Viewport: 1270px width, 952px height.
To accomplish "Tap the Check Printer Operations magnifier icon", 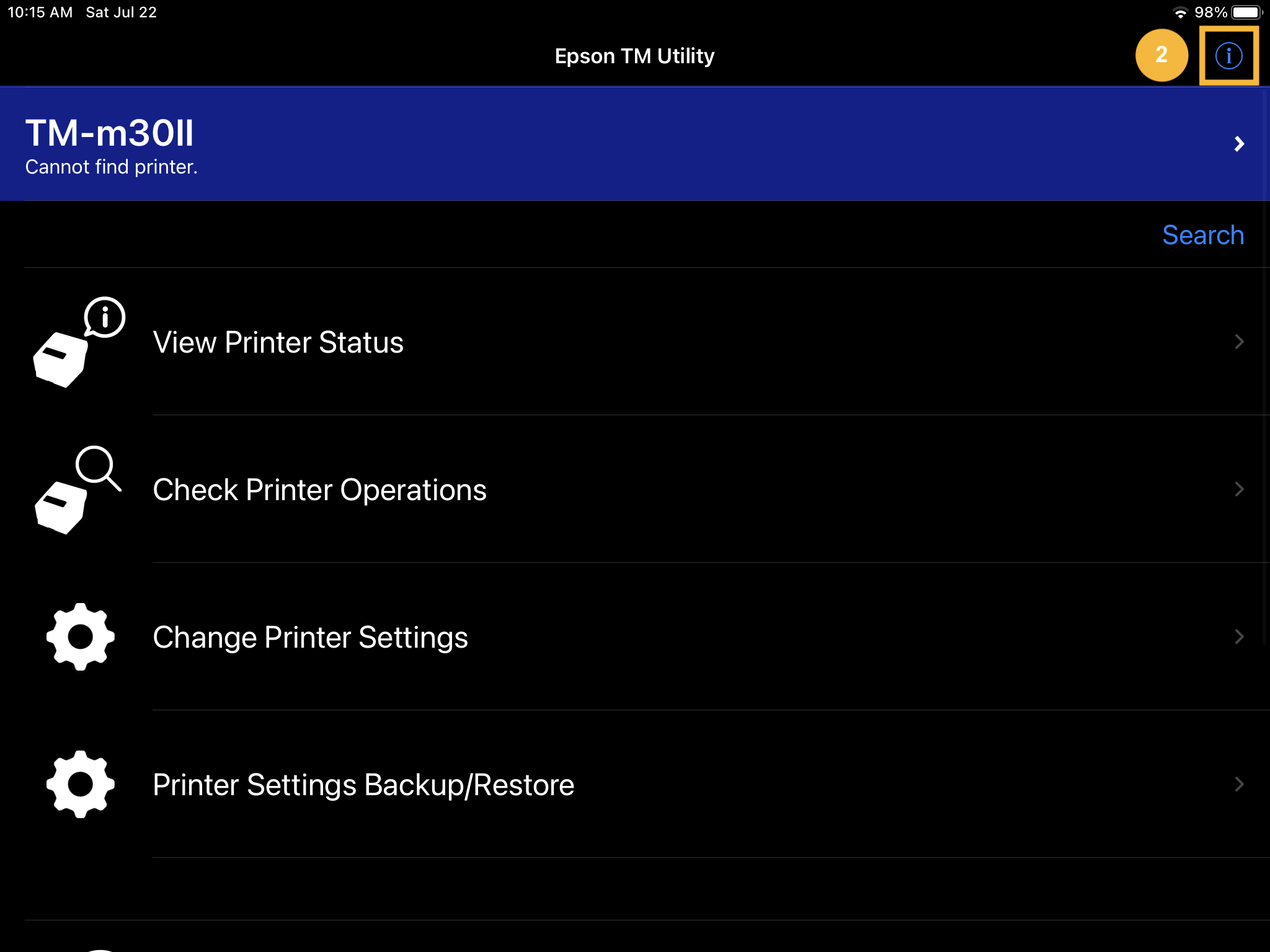I will [x=78, y=490].
